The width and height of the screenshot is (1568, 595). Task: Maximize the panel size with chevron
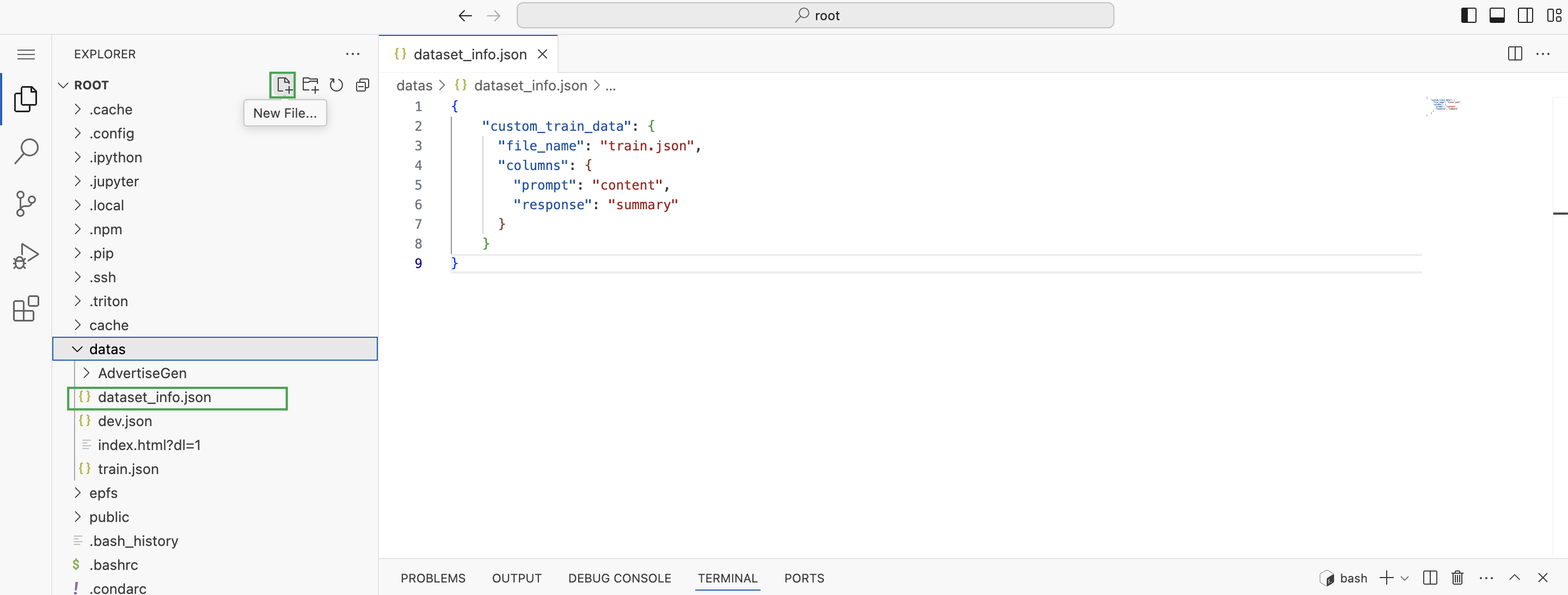point(1515,578)
